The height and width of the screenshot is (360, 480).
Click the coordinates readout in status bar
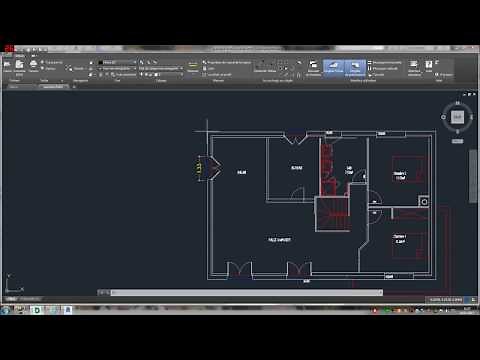point(446,300)
